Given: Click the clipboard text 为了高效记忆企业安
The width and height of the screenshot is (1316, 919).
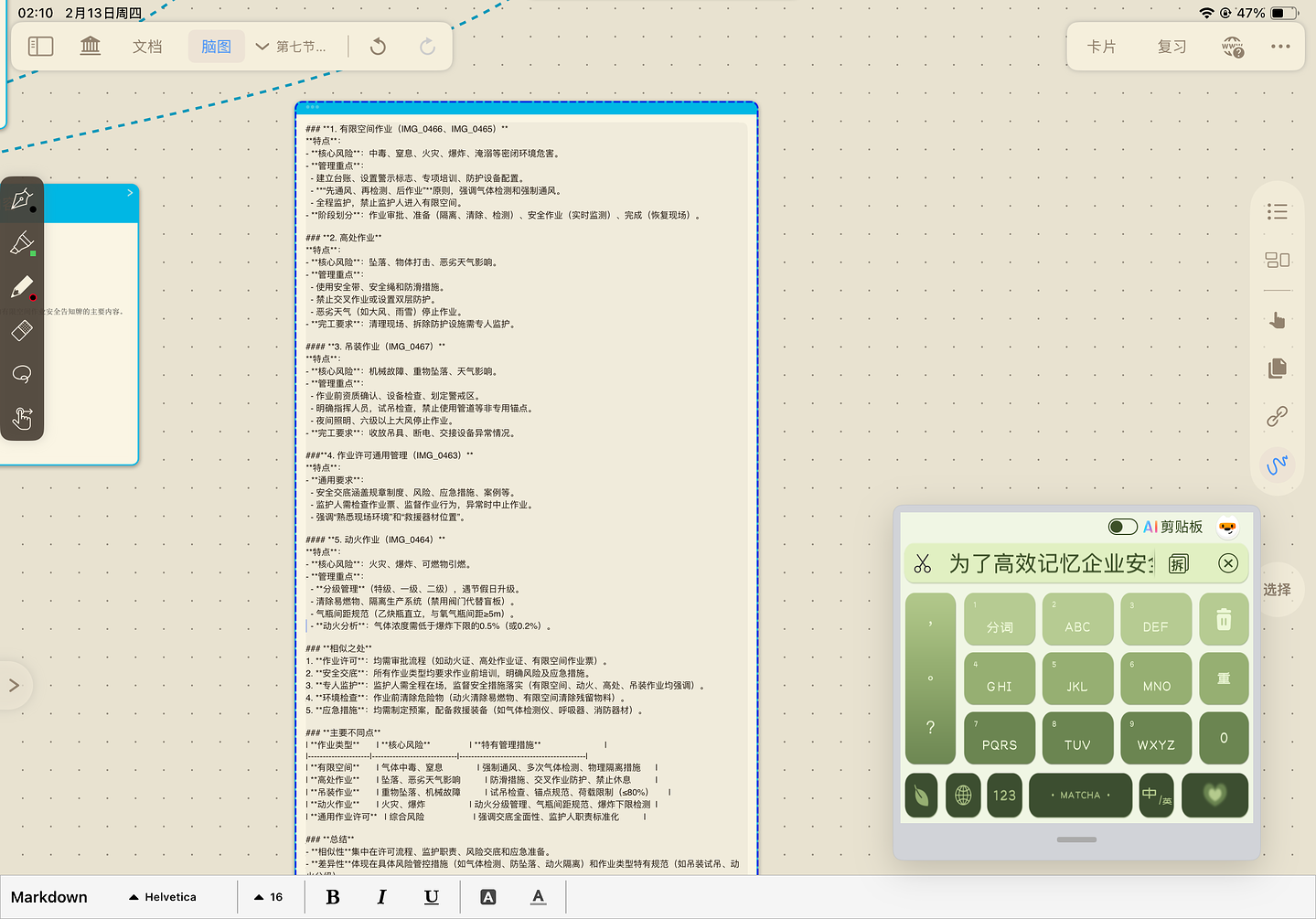Looking at the screenshot, I should pos(1052,563).
